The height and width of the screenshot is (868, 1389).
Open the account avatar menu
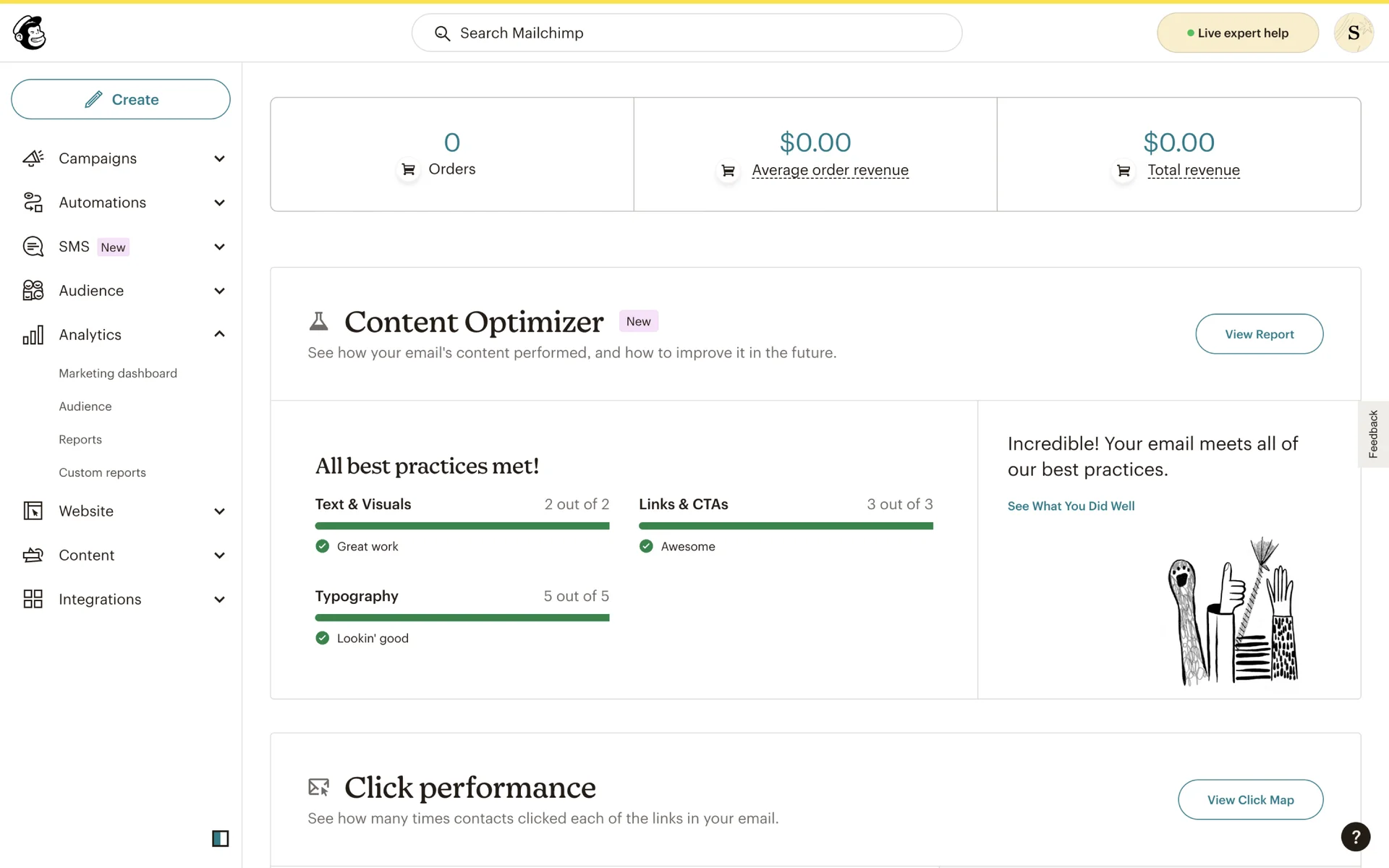point(1353,33)
